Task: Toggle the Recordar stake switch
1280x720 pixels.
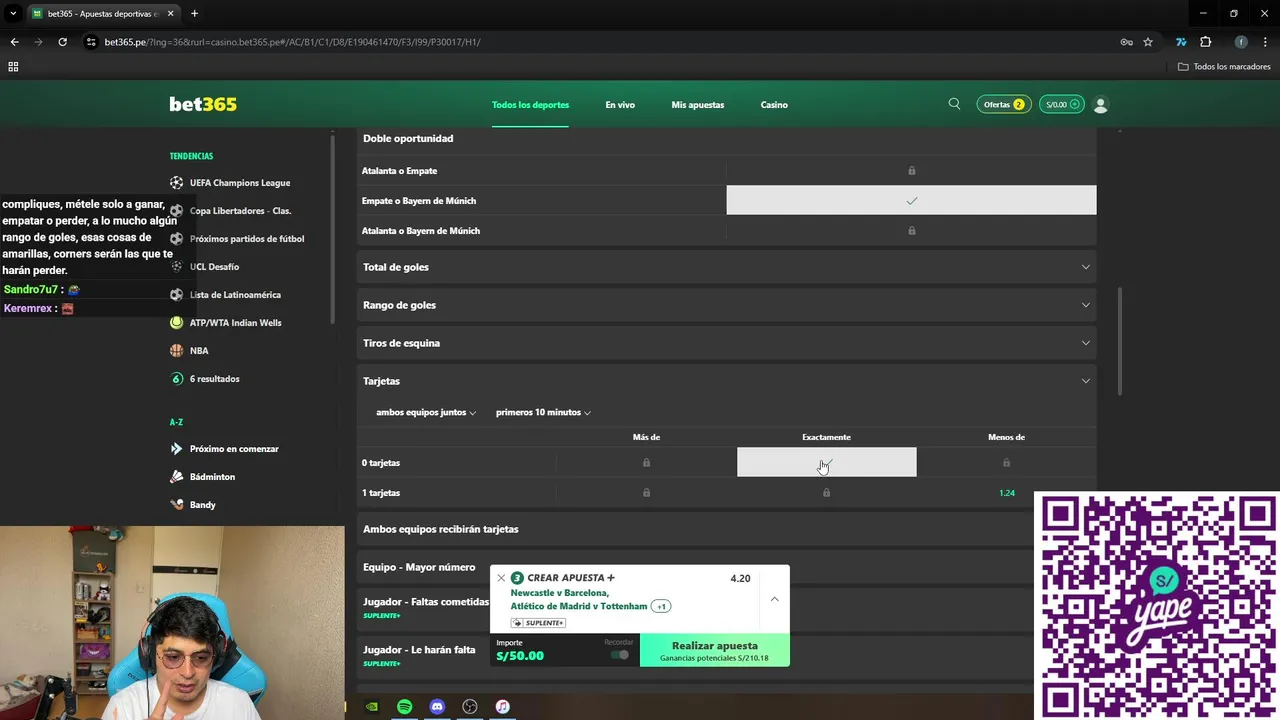Action: (620, 655)
